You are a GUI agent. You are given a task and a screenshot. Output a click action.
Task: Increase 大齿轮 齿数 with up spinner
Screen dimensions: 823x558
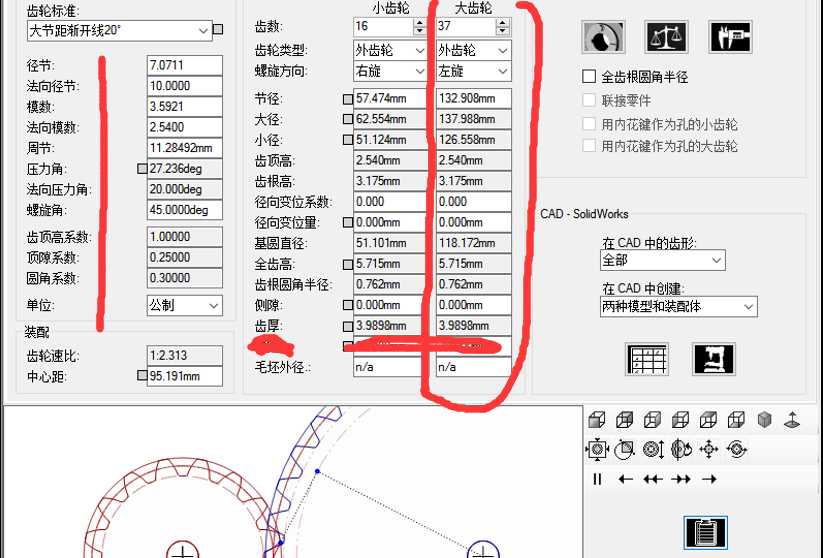click(503, 22)
